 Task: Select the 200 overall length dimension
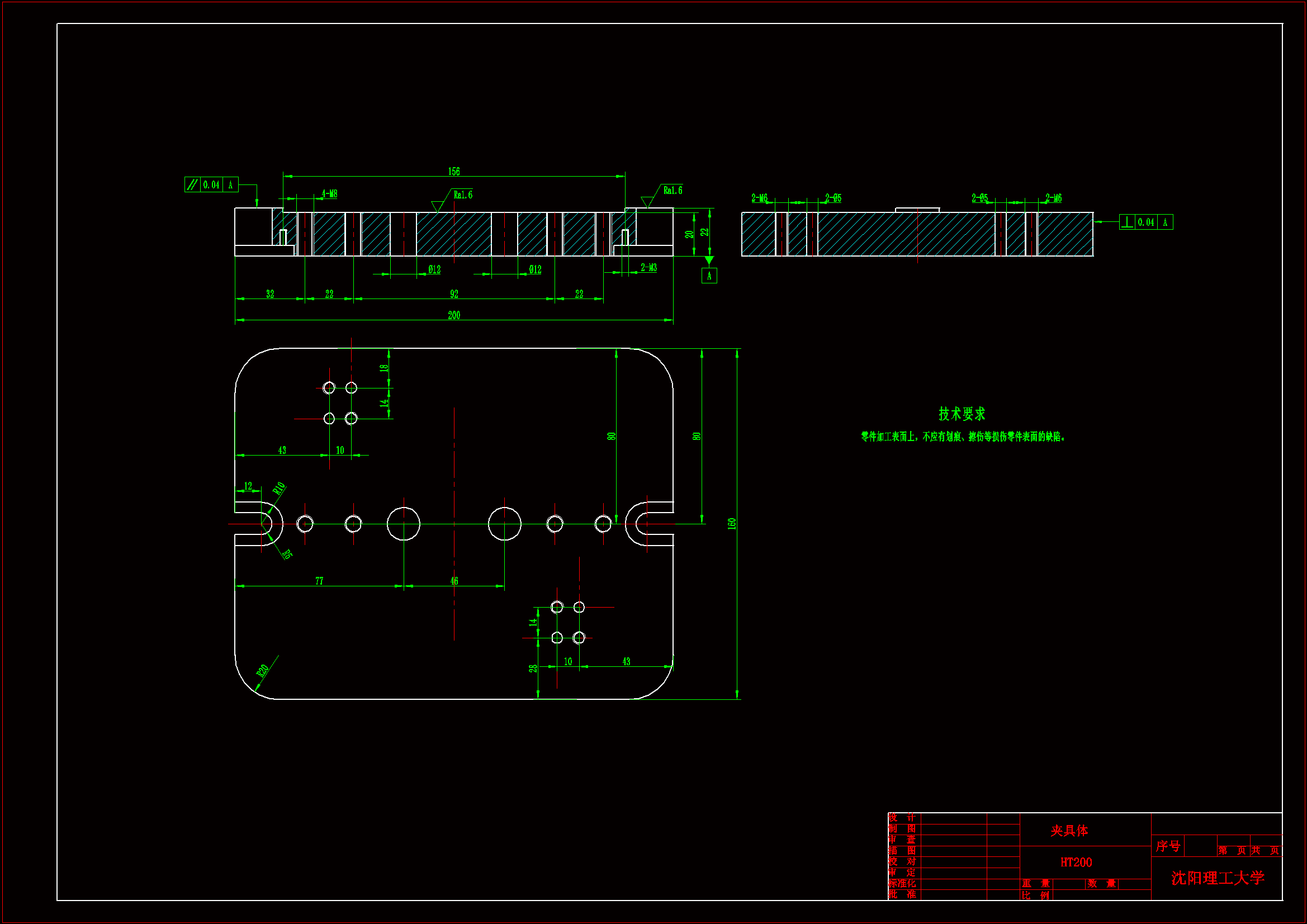[x=454, y=315]
